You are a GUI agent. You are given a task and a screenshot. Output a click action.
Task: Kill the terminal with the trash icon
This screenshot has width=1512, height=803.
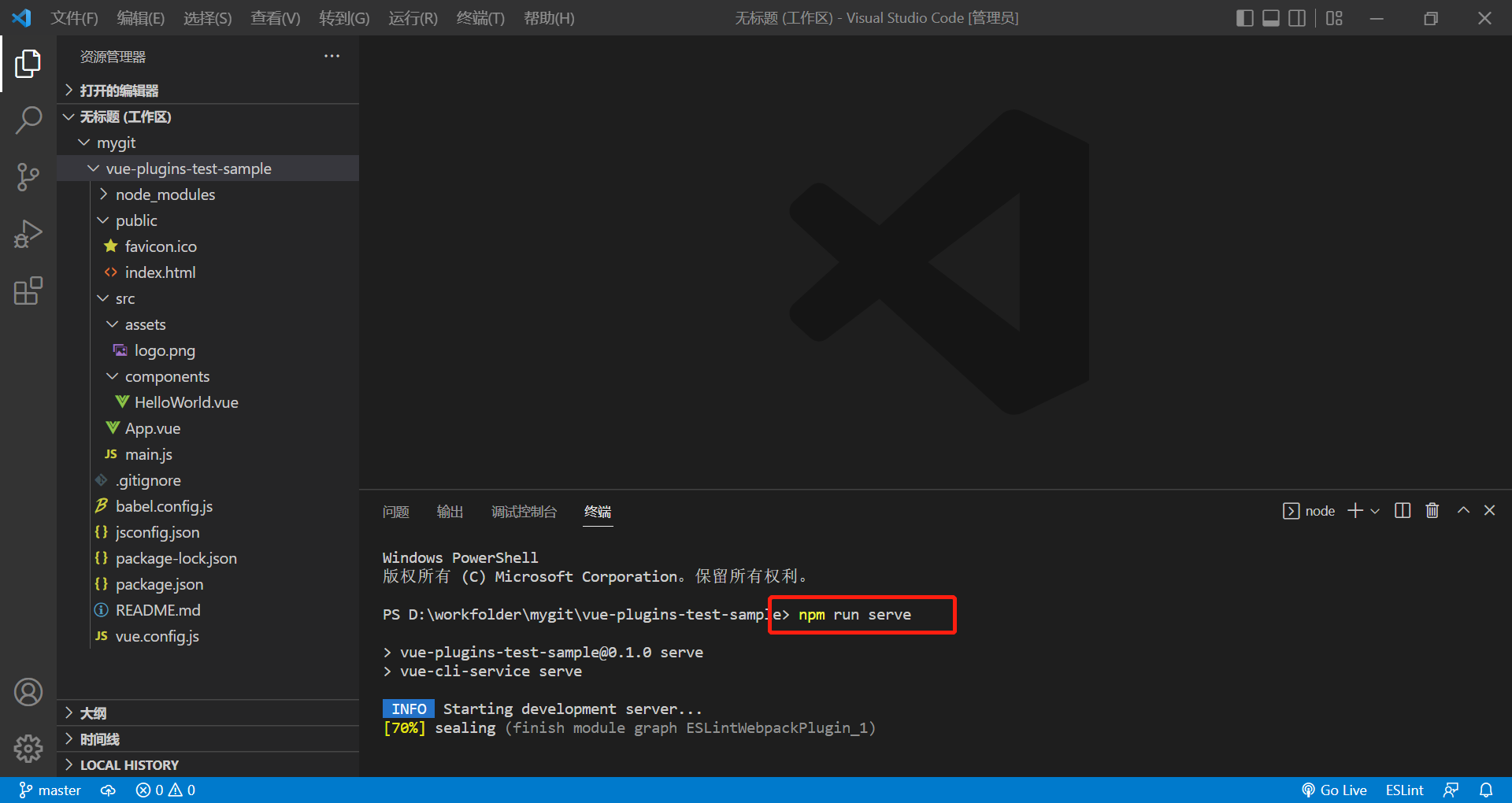1432,510
